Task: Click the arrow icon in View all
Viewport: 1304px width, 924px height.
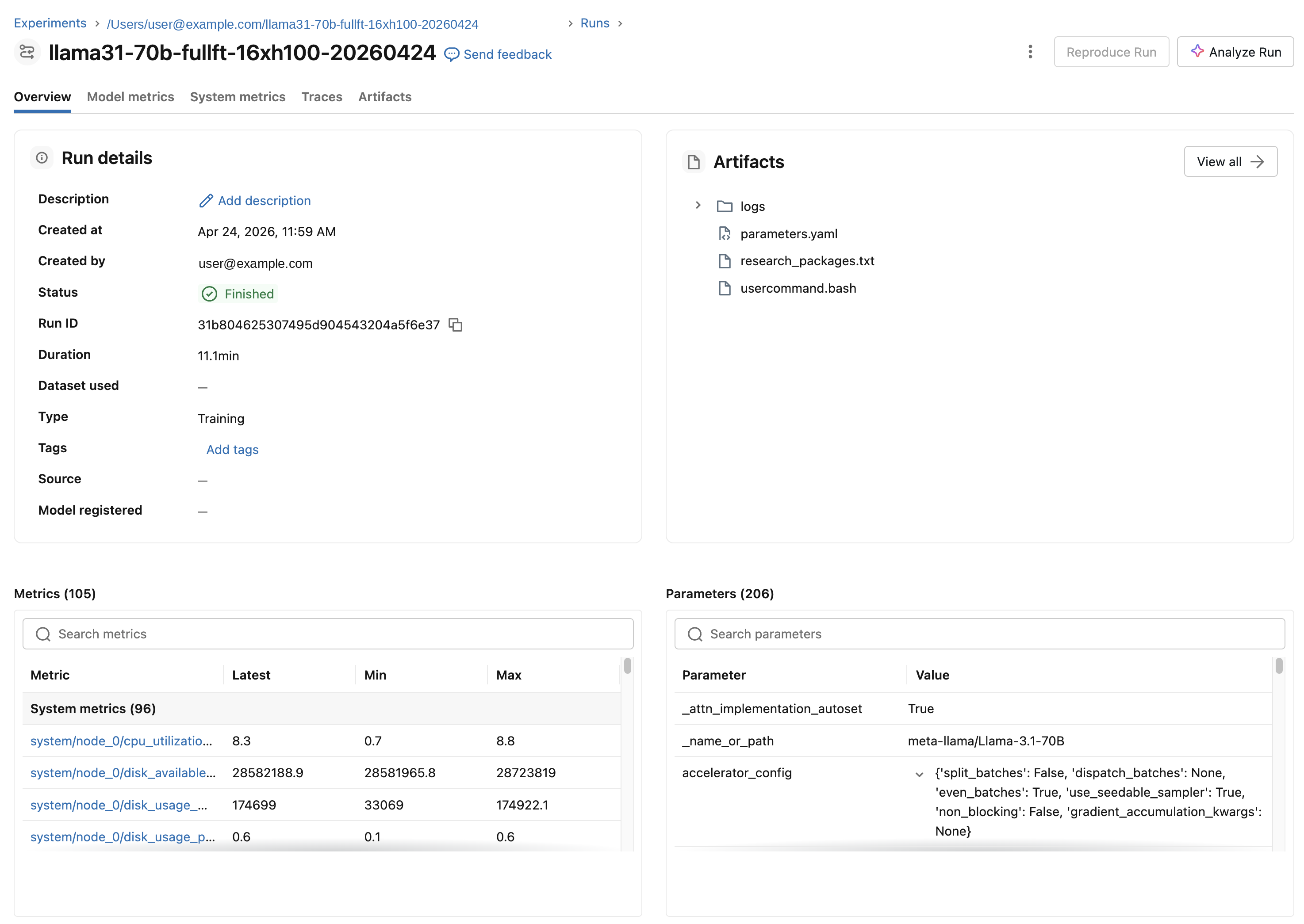Action: click(1257, 162)
